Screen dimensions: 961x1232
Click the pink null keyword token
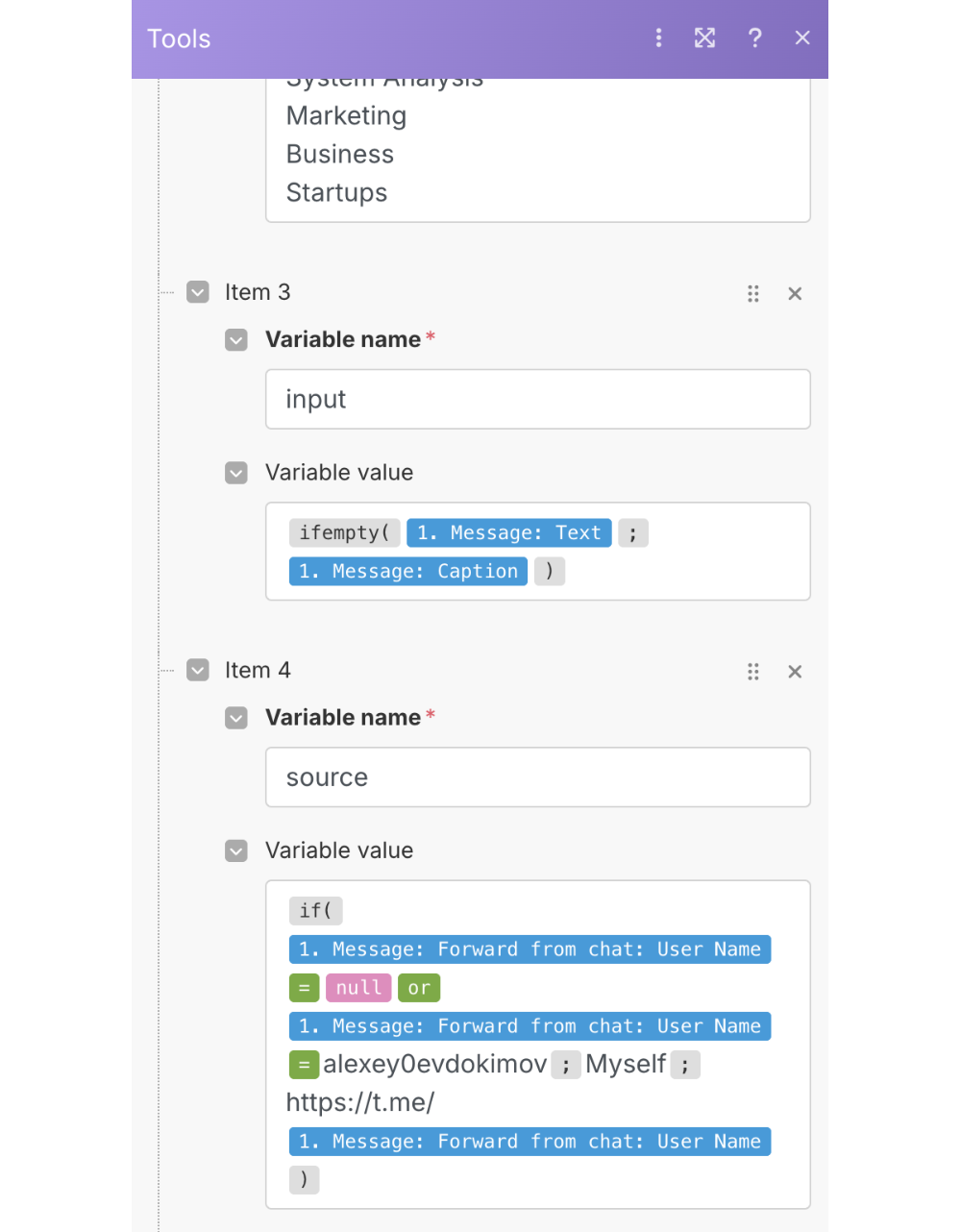pos(358,988)
